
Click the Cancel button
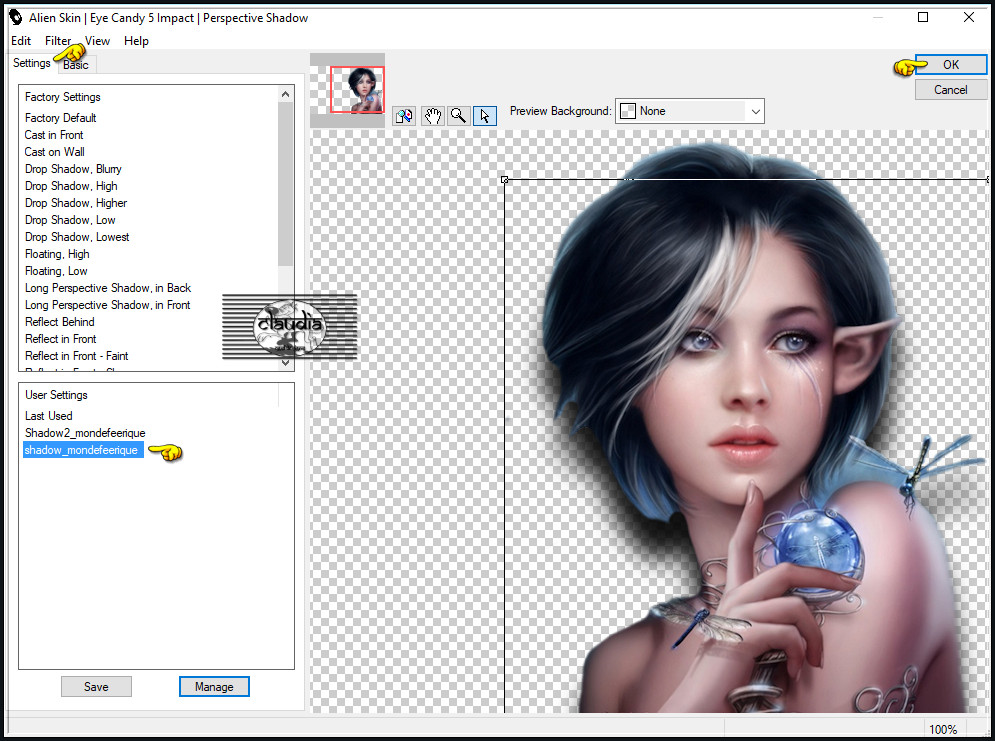pos(951,90)
